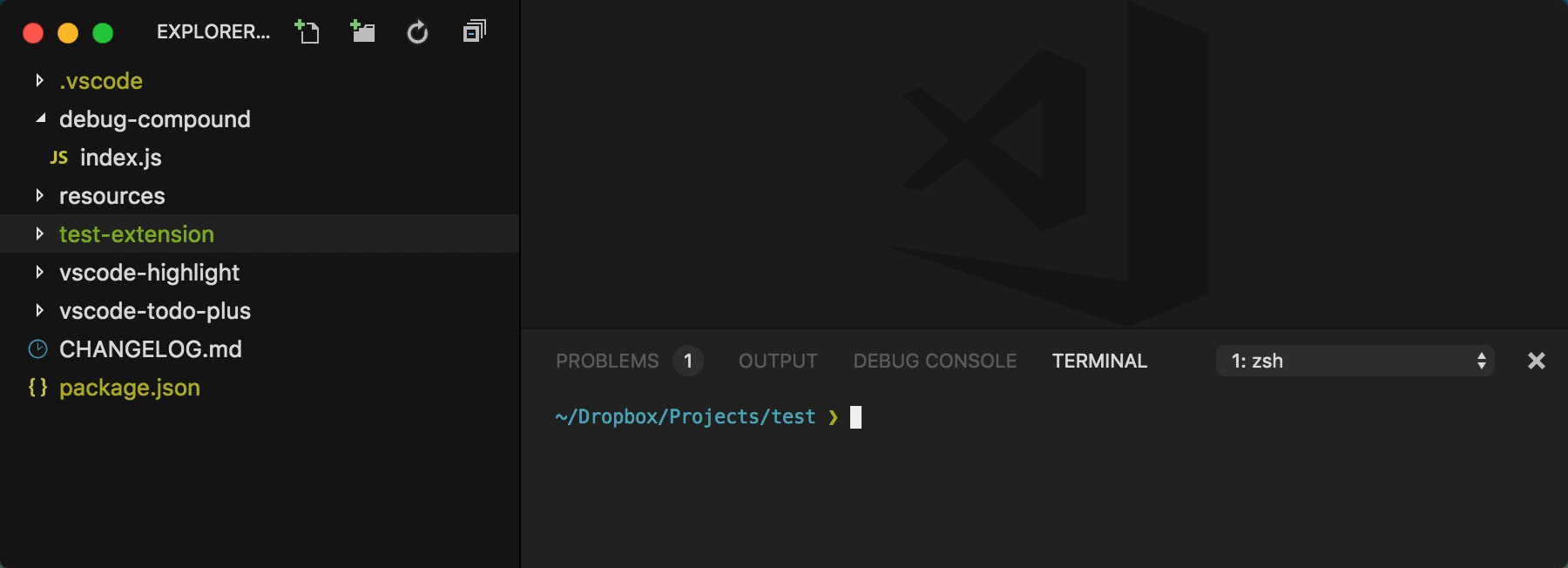Select the test-extension folder
Image resolution: width=1568 pixels, height=568 pixels.
[137, 234]
